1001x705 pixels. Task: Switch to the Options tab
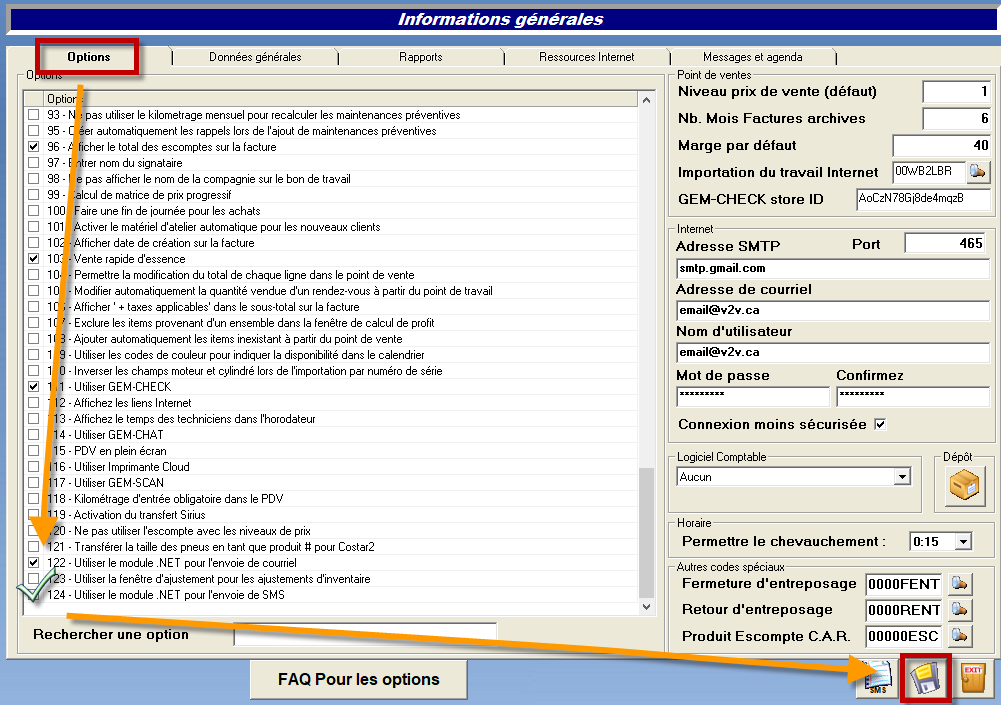88,57
